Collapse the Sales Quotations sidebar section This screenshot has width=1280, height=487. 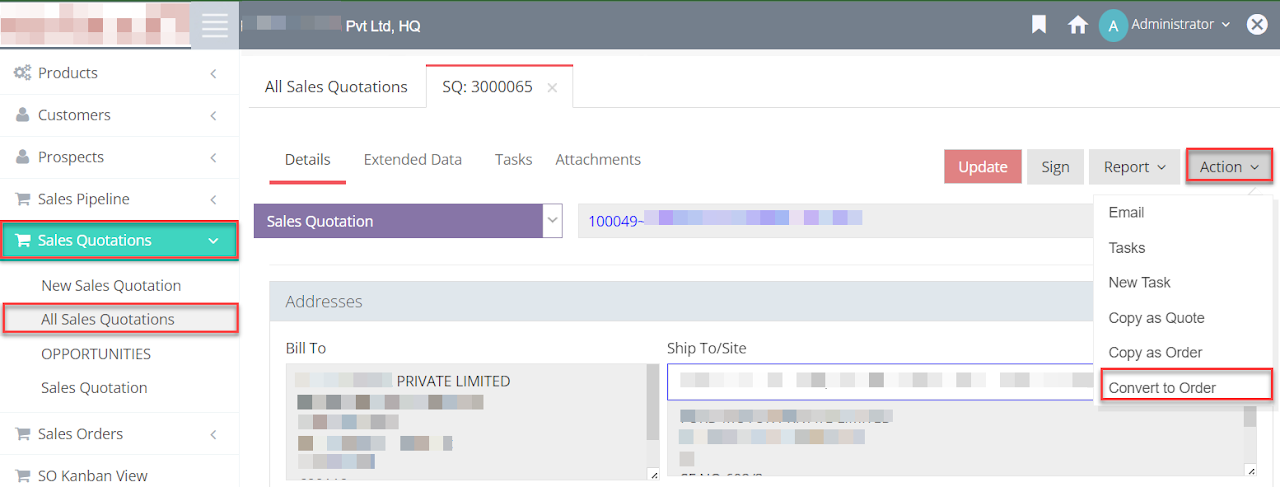pos(213,241)
